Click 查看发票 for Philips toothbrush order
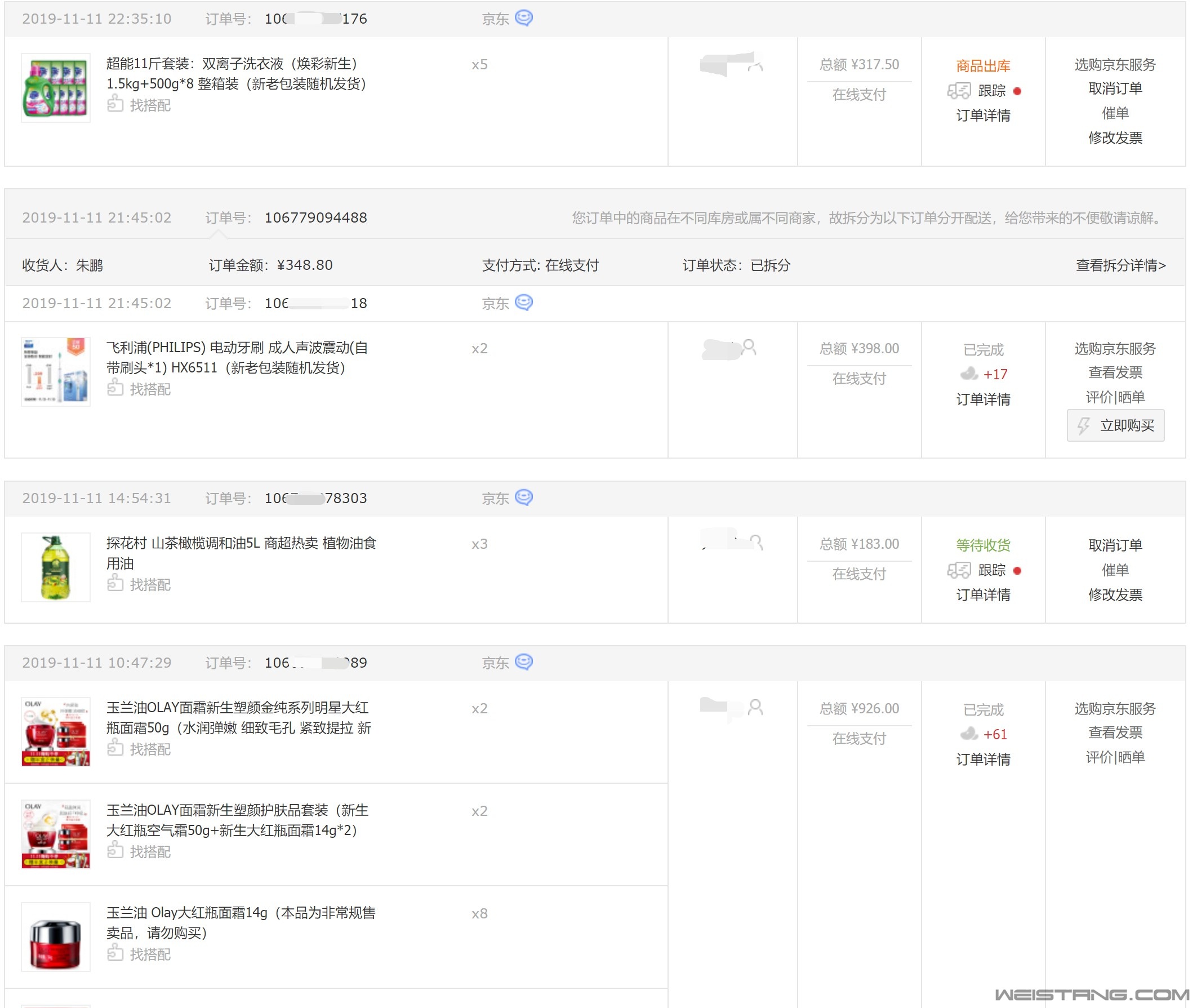The image size is (1197, 1008). [x=1115, y=372]
